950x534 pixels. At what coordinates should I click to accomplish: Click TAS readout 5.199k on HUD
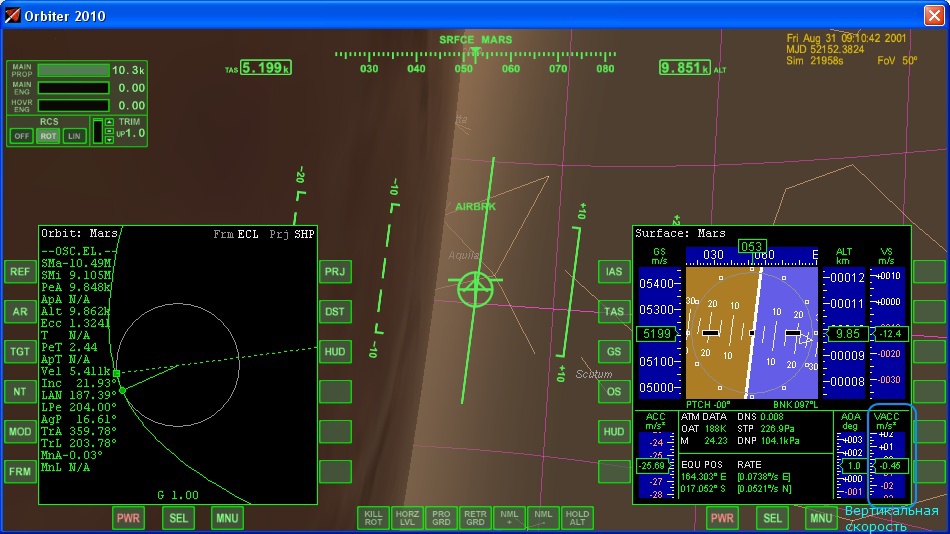click(x=266, y=68)
